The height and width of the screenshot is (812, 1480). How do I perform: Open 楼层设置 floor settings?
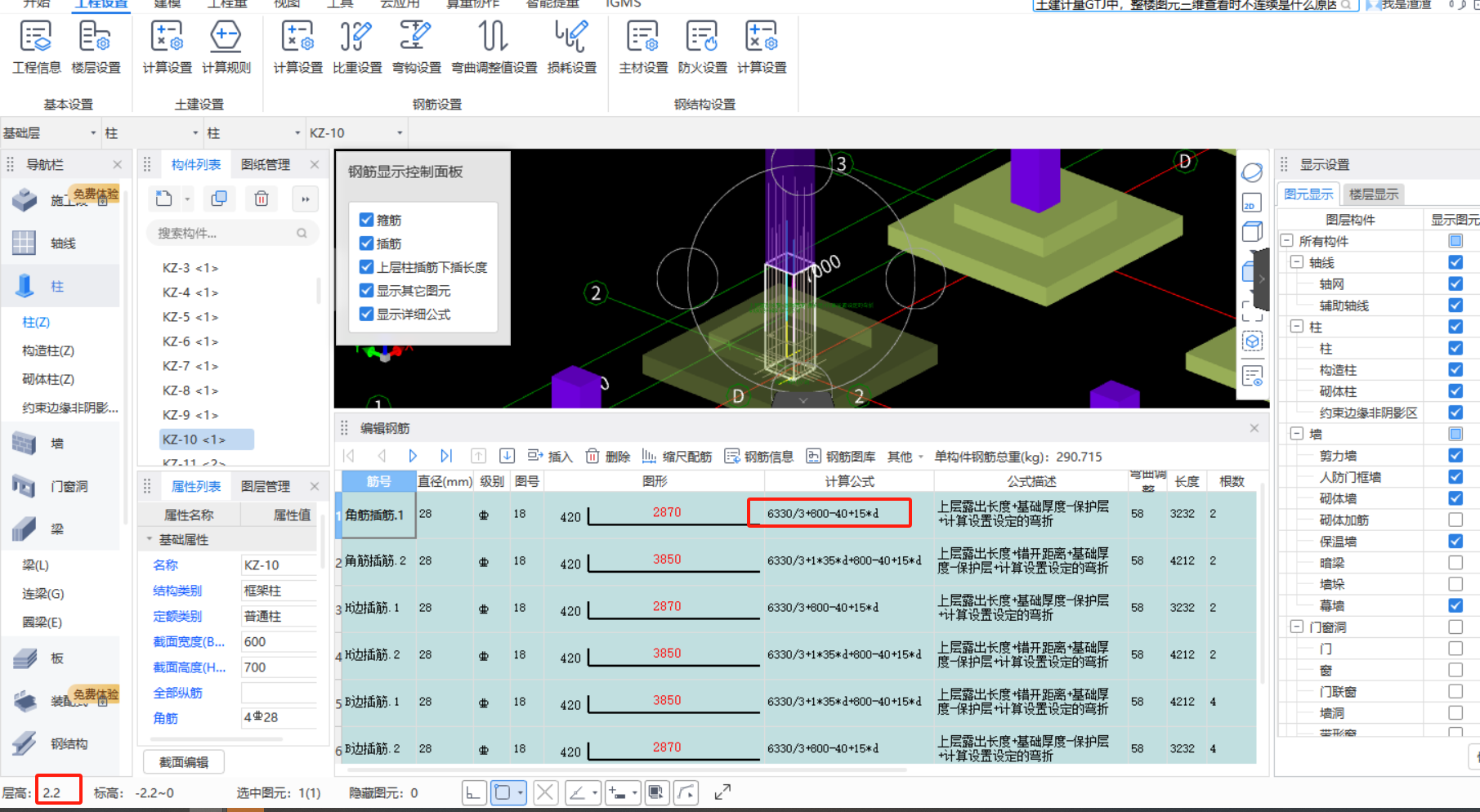pyautogui.click(x=96, y=47)
